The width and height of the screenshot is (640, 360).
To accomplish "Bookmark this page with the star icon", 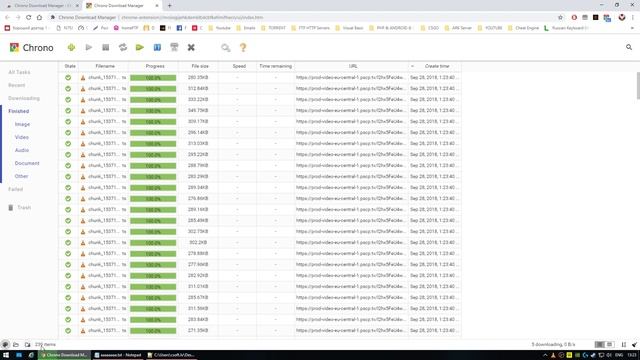I will point(560,18).
